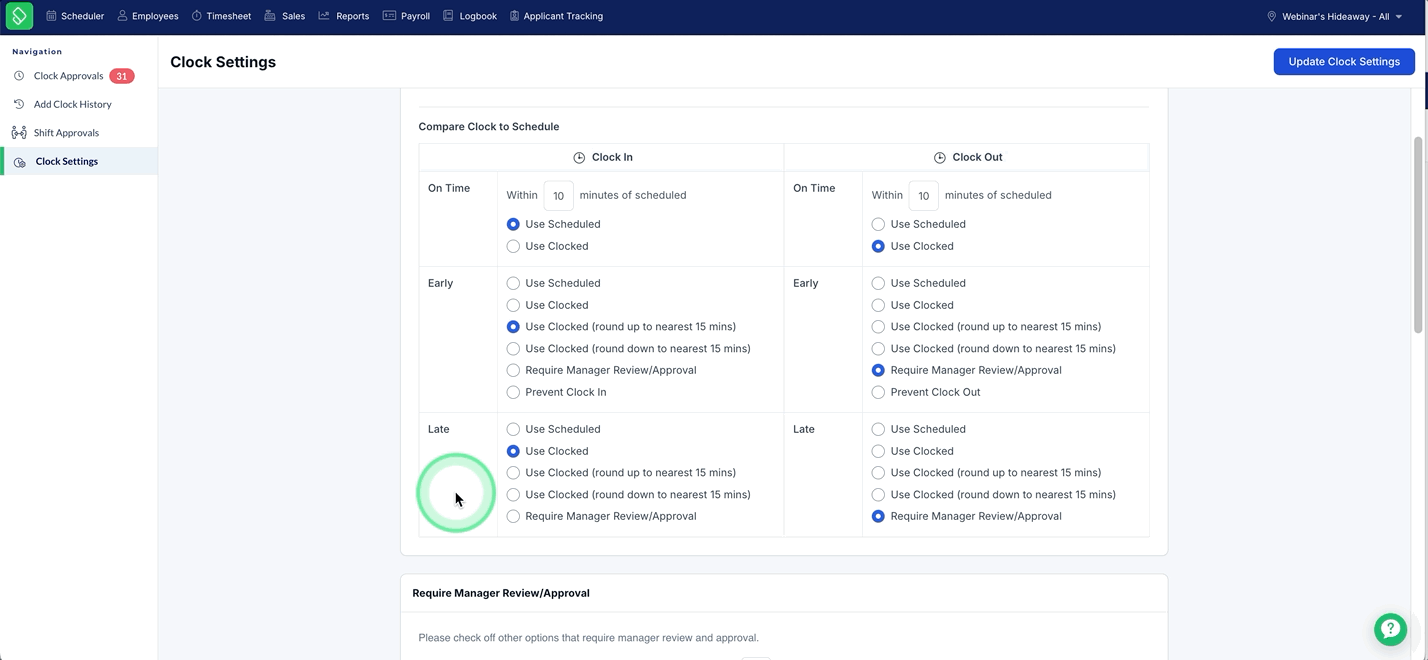Click the green app logo icon
This screenshot has width=1428, height=660.
19,16
